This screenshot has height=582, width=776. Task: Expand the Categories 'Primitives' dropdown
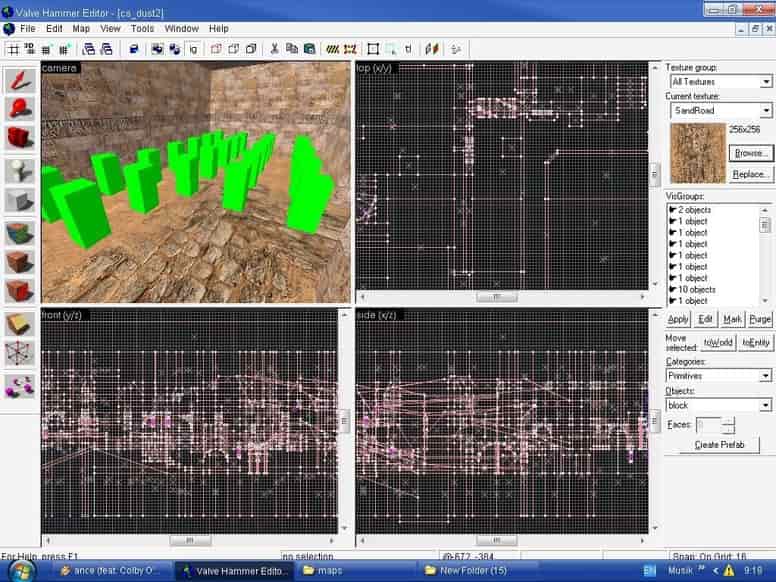tap(719, 376)
